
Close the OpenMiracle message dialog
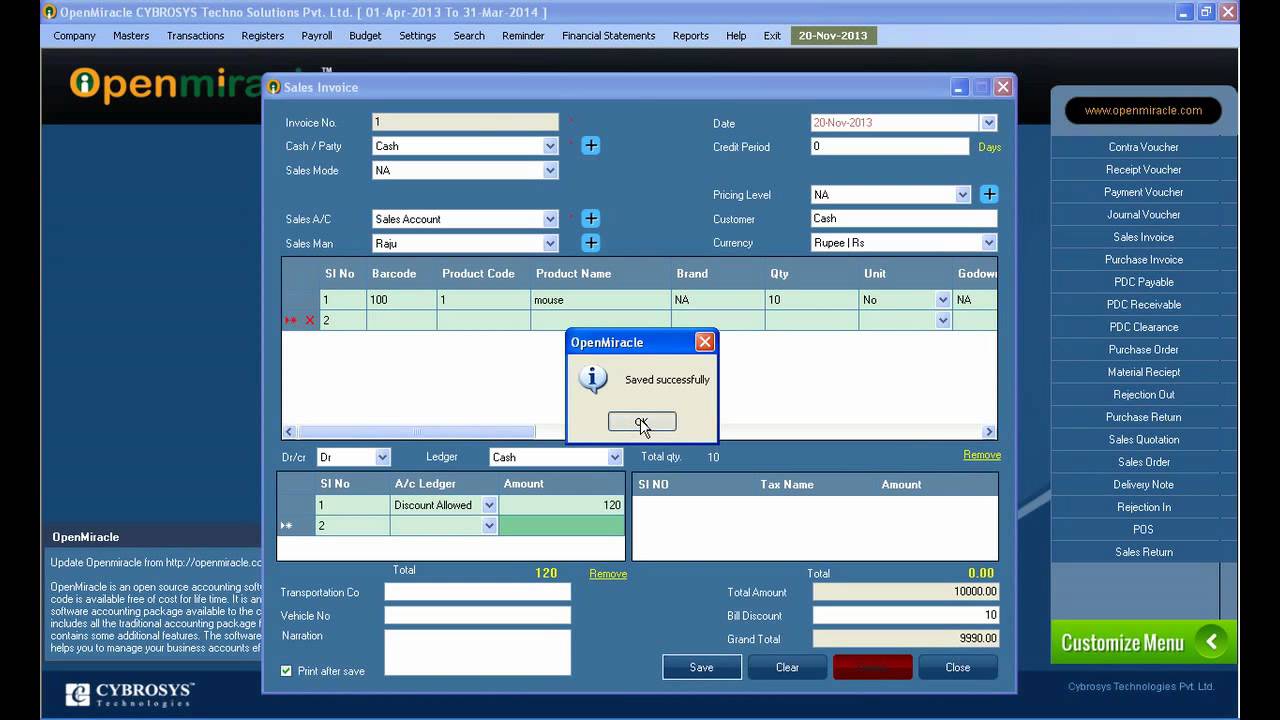[x=705, y=342]
